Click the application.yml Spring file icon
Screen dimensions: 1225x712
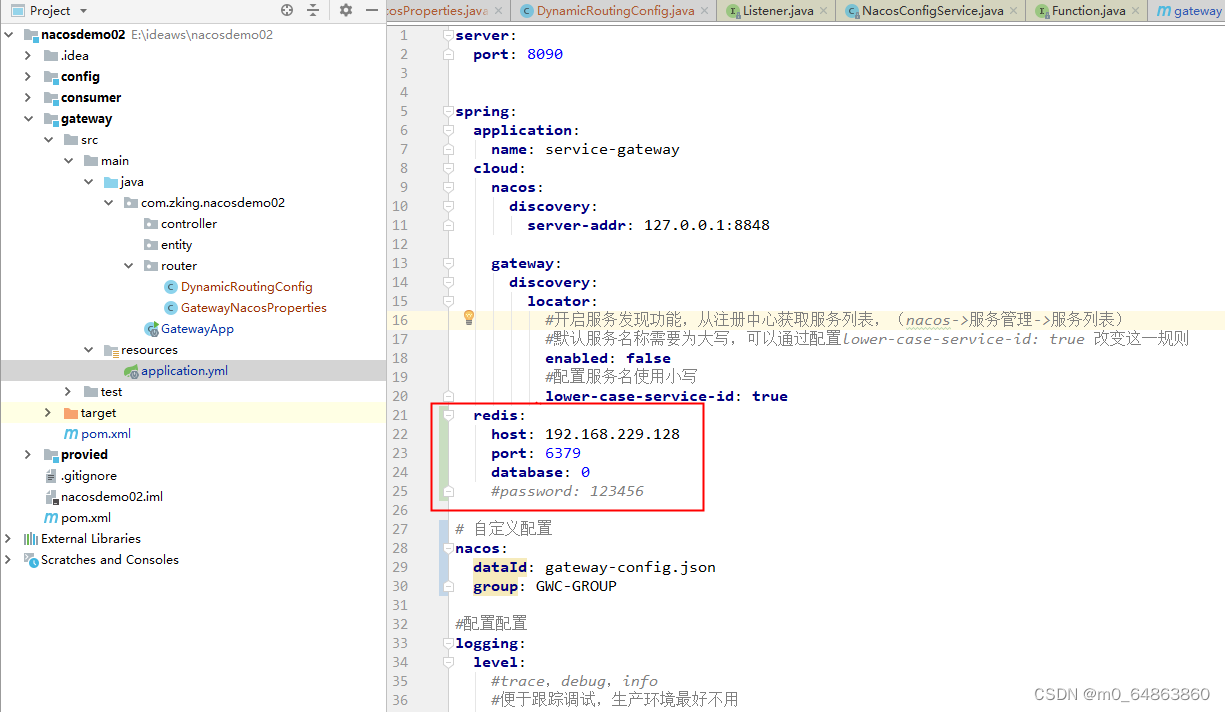click(x=131, y=371)
